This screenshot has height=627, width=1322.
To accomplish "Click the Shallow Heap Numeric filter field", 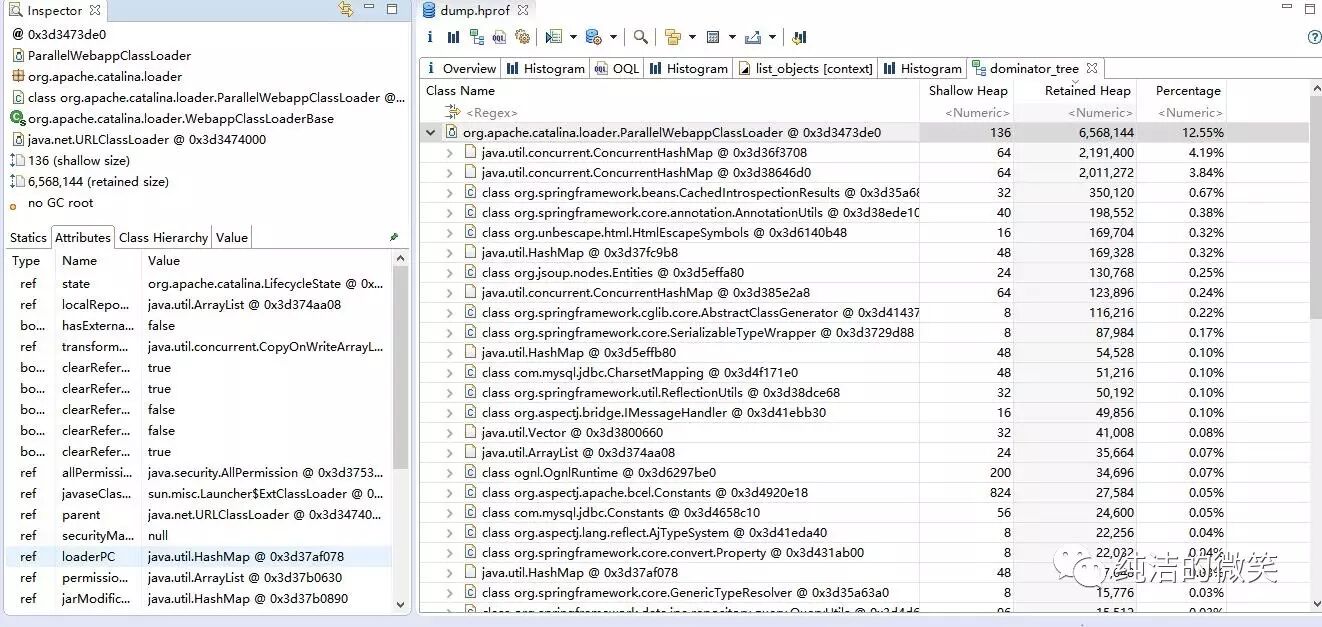I will [x=967, y=112].
